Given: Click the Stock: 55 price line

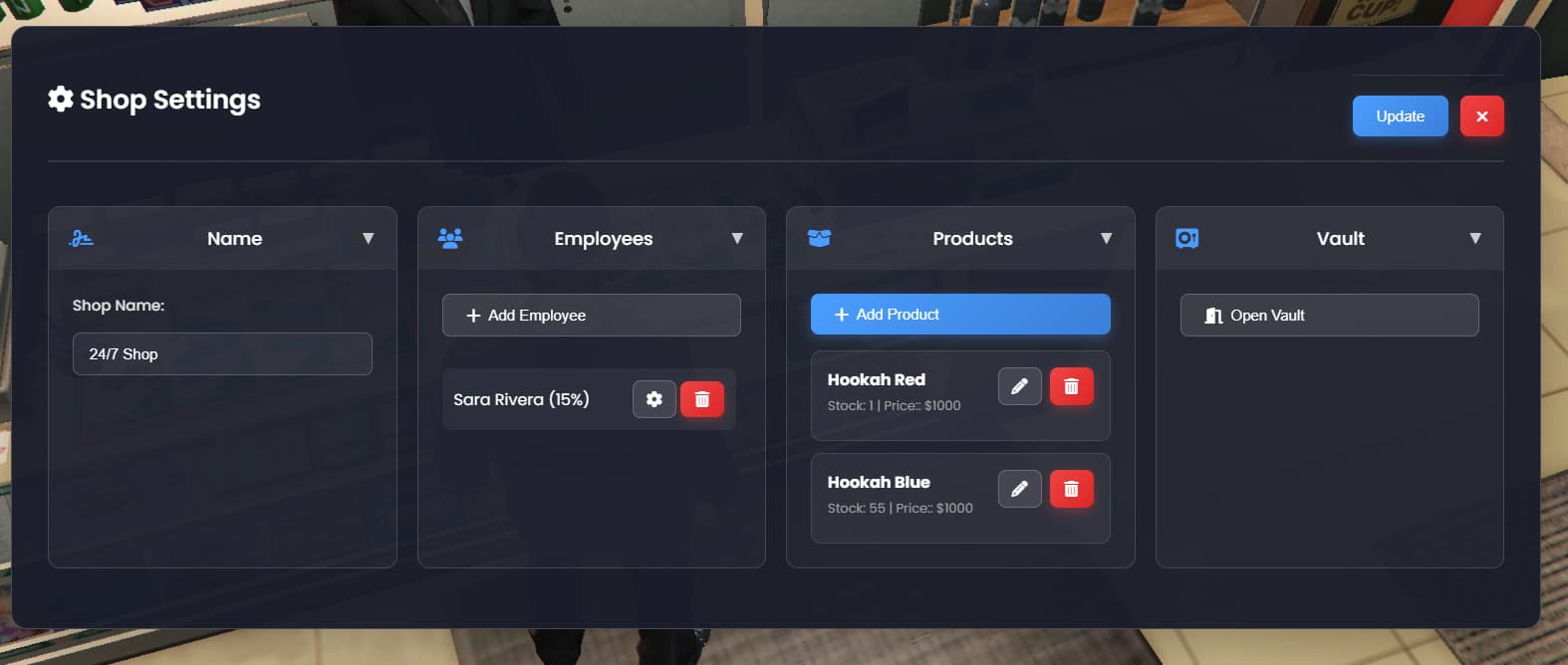Looking at the screenshot, I should click(x=900, y=508).
